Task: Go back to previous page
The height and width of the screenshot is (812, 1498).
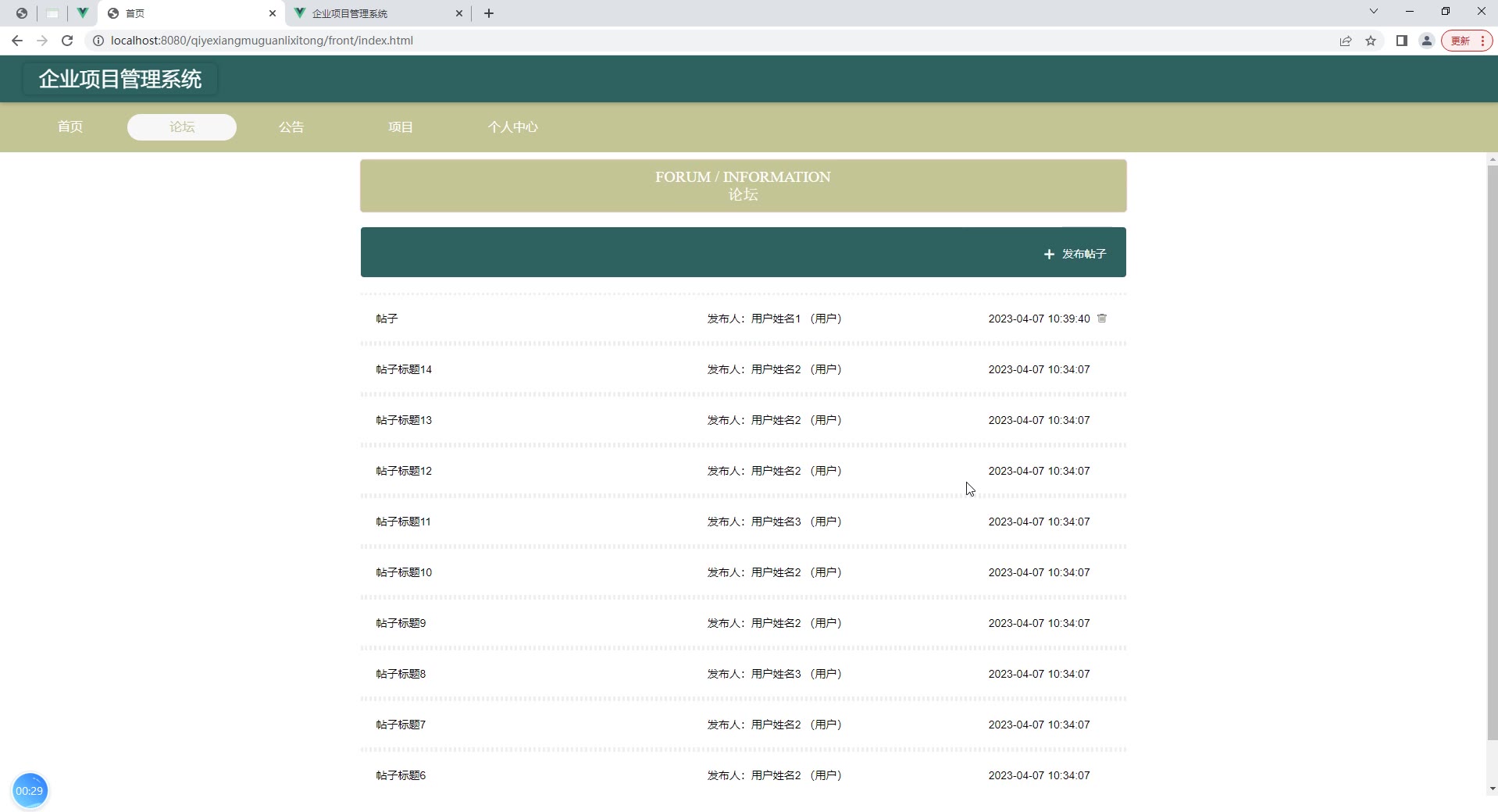Action: pos(17,41)
